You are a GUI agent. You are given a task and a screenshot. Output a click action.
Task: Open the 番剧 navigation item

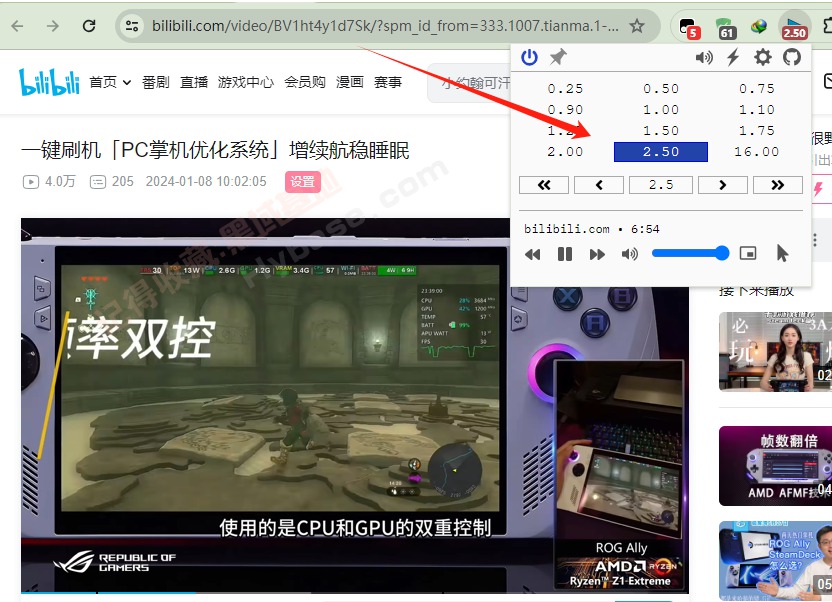(x=155, y=82)
